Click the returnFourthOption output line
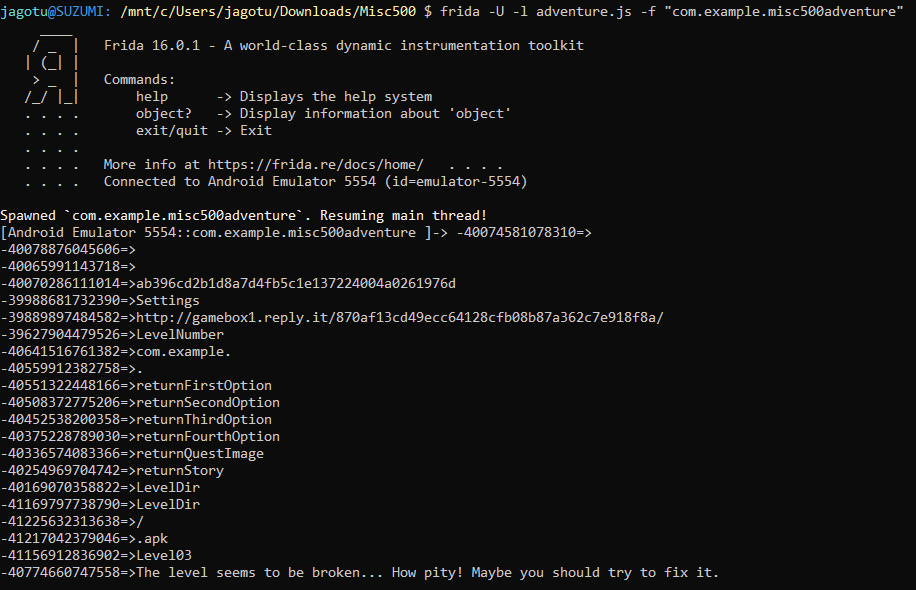The image size is (916, 590). pyautogui.click(x=208, y=436)
